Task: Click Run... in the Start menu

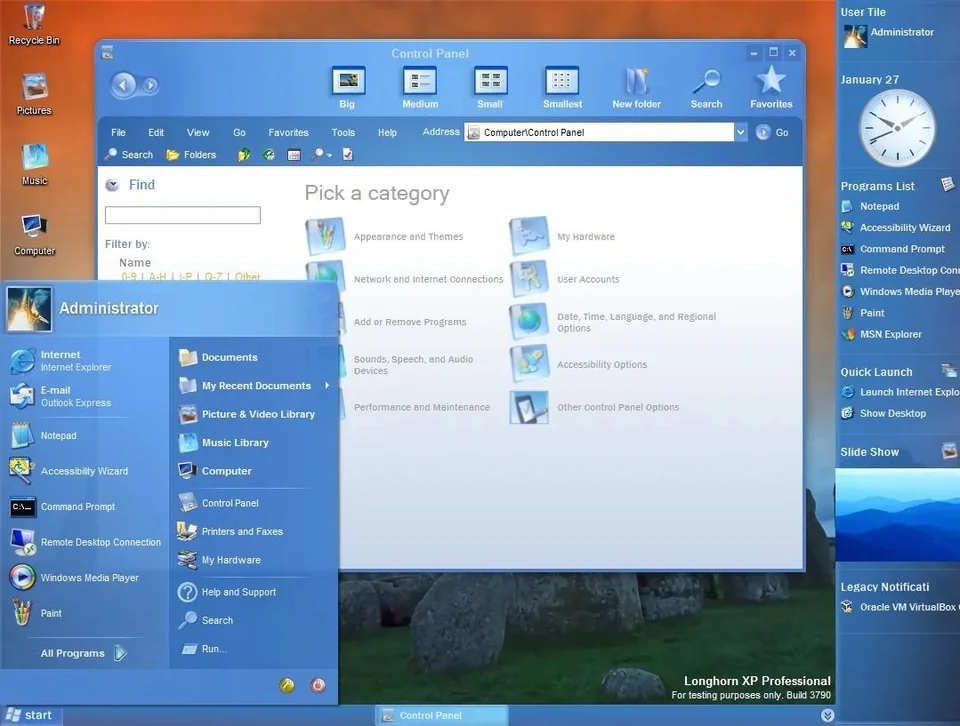Action: 204,649
